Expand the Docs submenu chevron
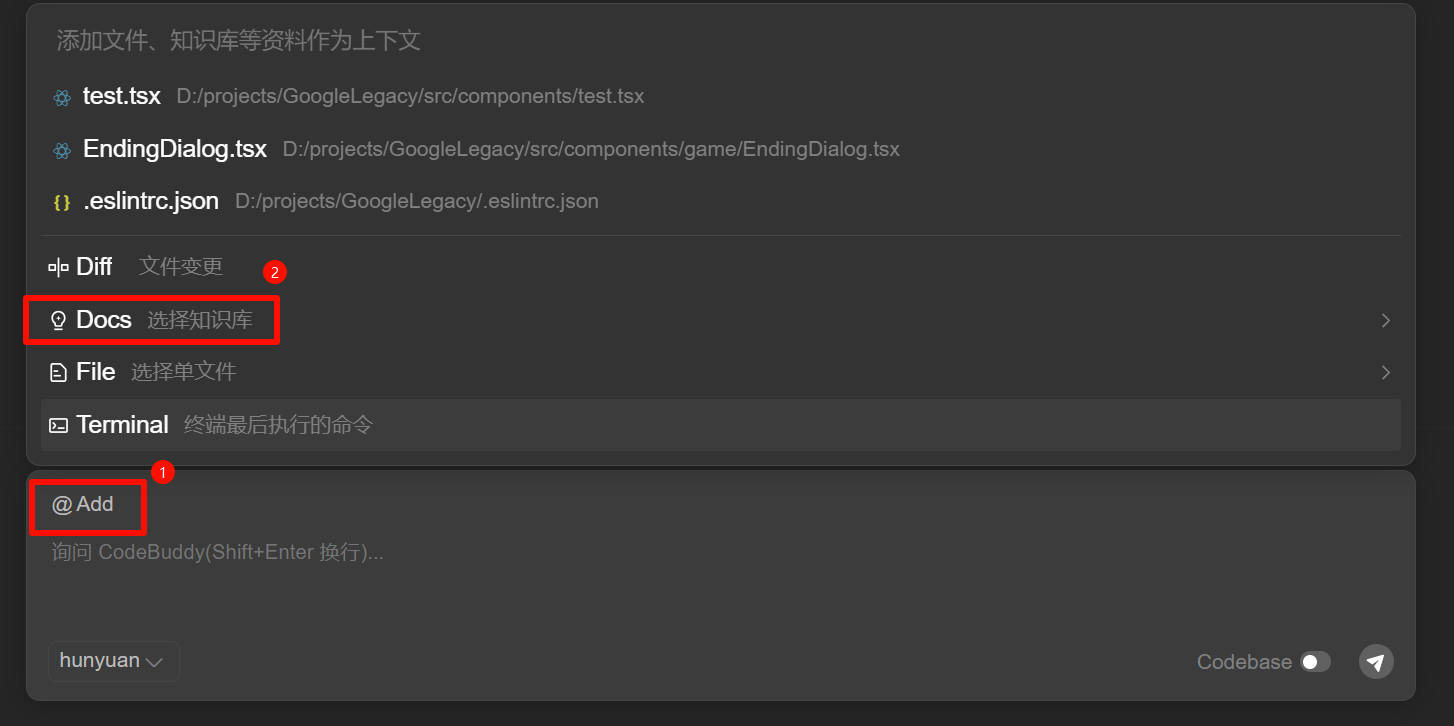Screen dimensions: 1454x726 (x=1385, y=321)
